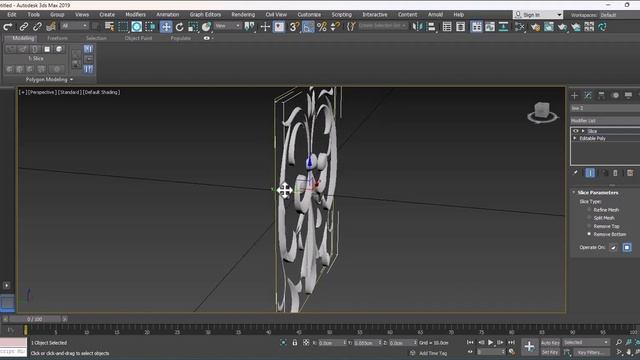
Task: Click Add Time Tag
Action: 433,353
